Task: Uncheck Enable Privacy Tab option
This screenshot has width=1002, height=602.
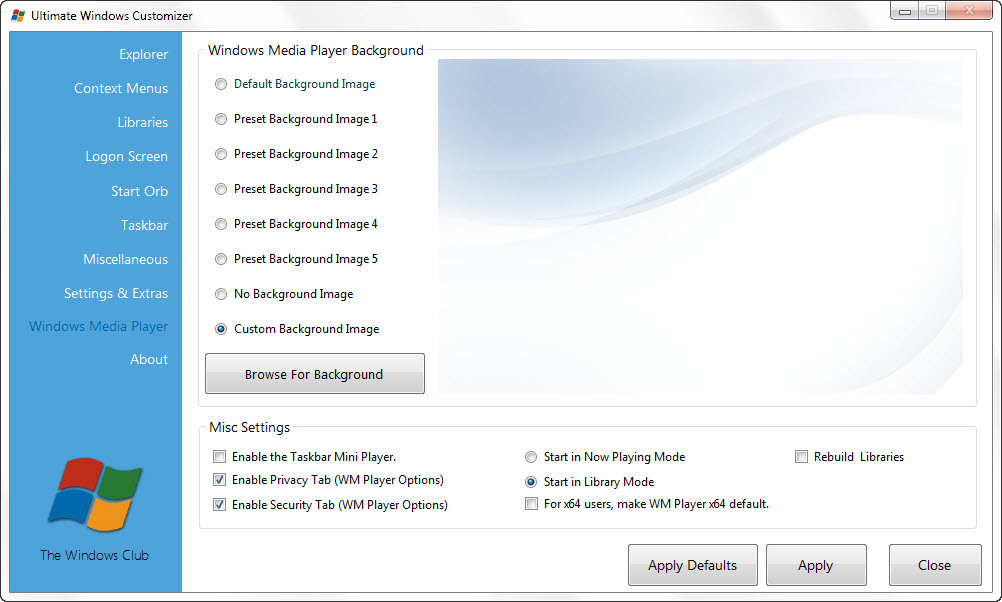Action: [x=219, y=480]
